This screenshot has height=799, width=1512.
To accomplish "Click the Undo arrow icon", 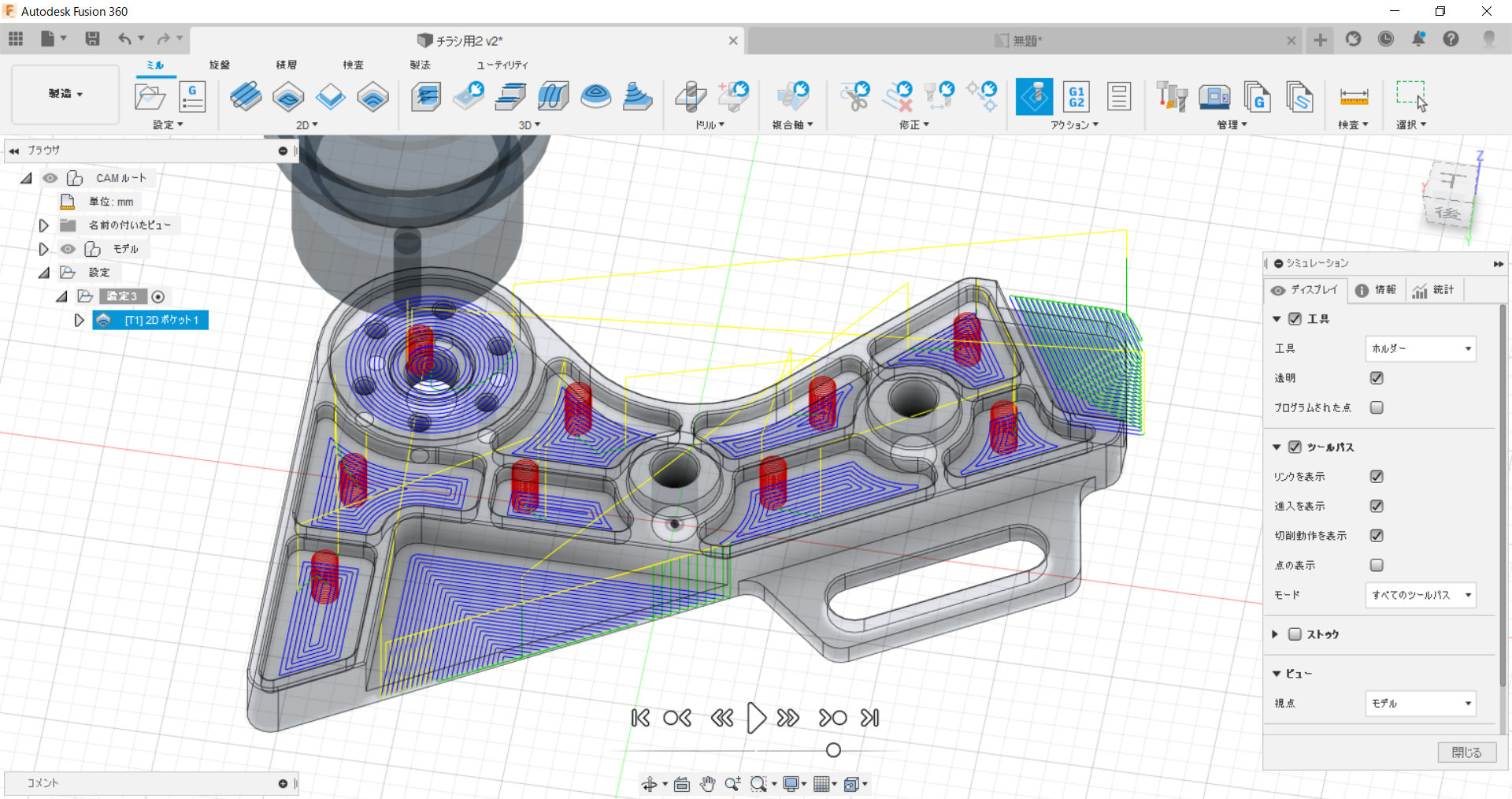I will click(124, 39).
